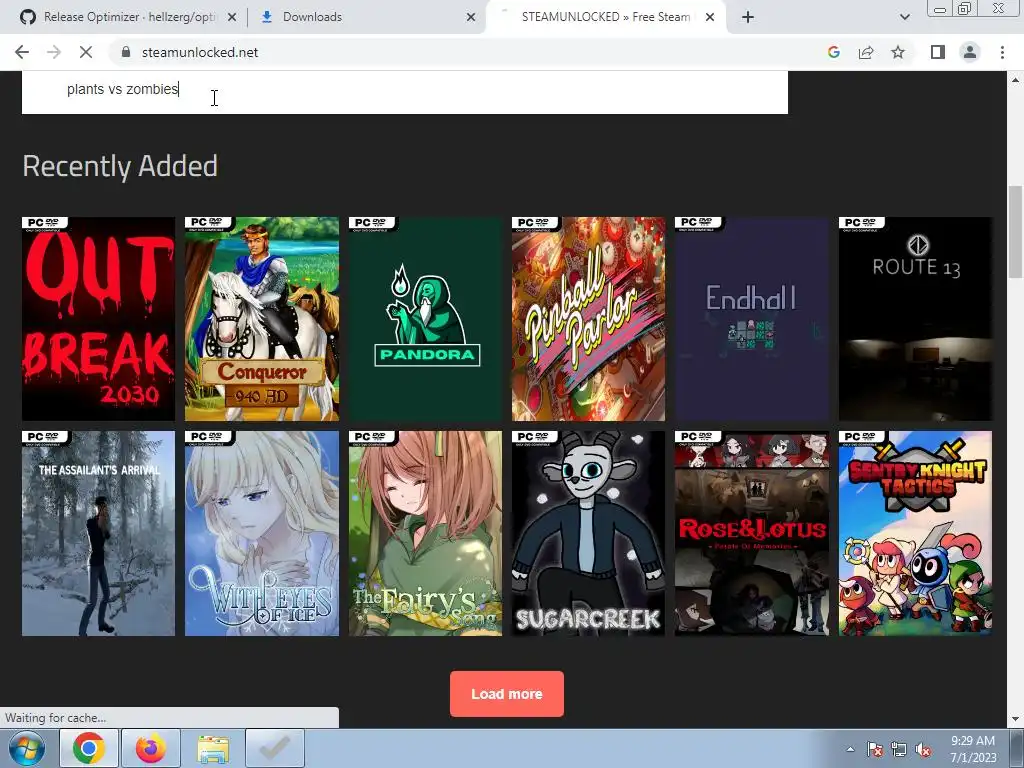
Task: Click the Google icon in address bar
Action: point(833,52)
